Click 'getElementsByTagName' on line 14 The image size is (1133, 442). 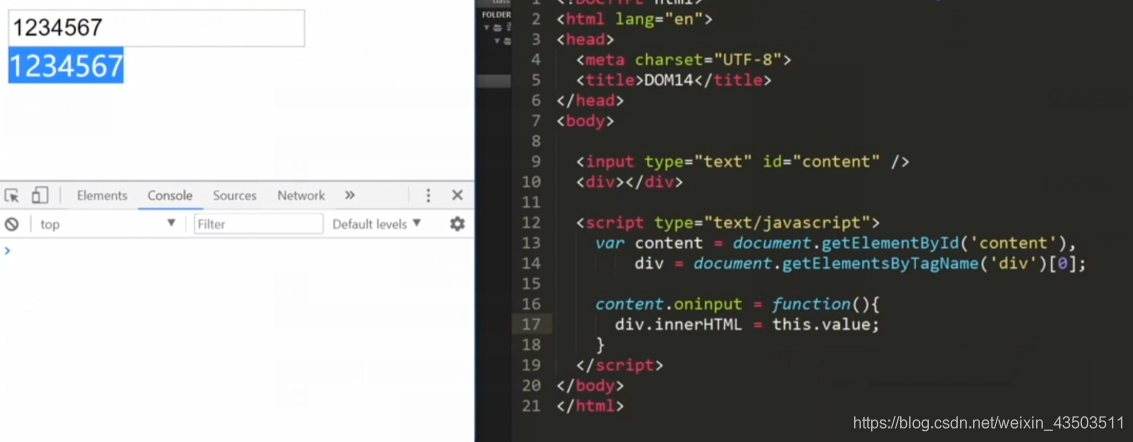(x=880, y=264)
